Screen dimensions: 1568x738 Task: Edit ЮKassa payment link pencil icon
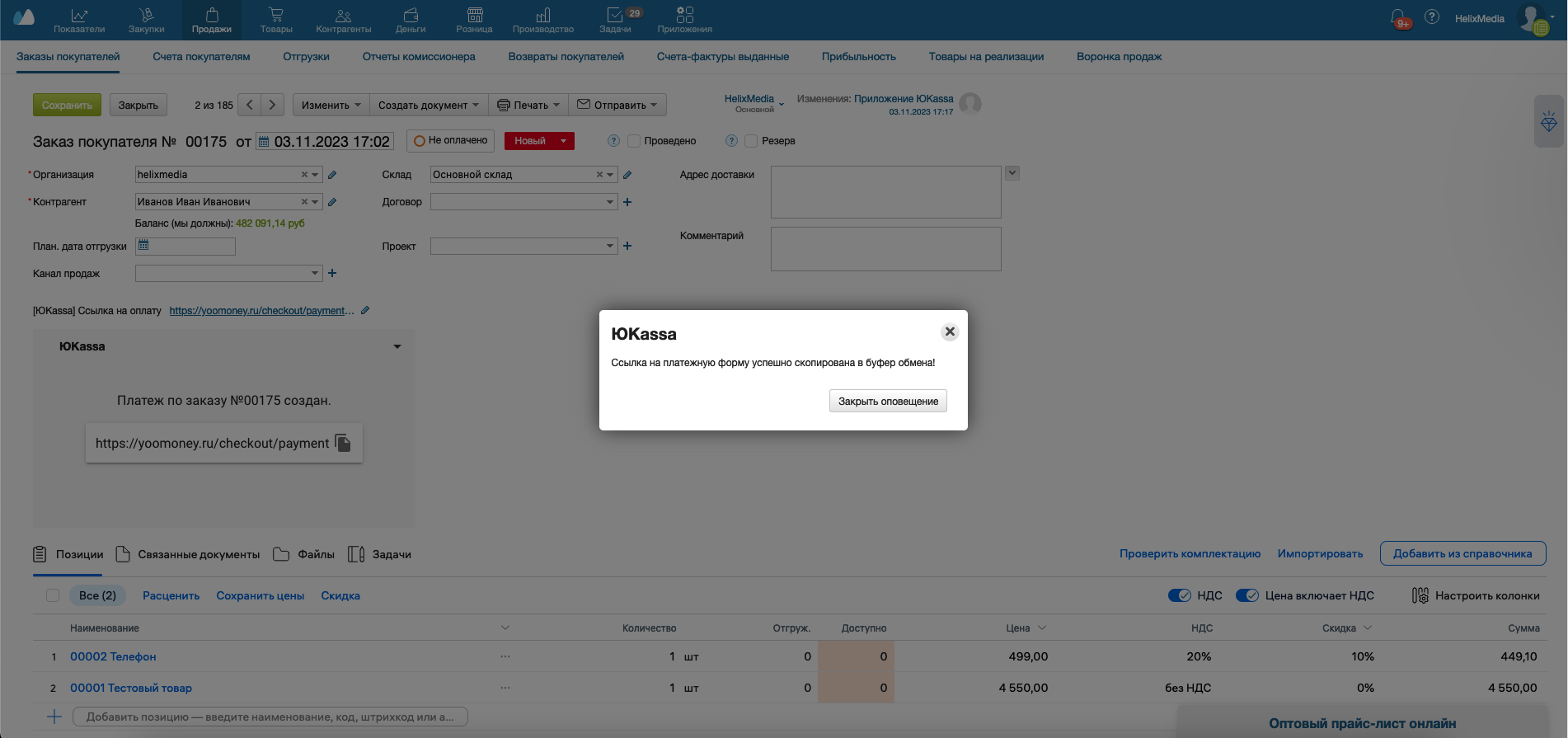pyautogui.click(x=365, y=311)
